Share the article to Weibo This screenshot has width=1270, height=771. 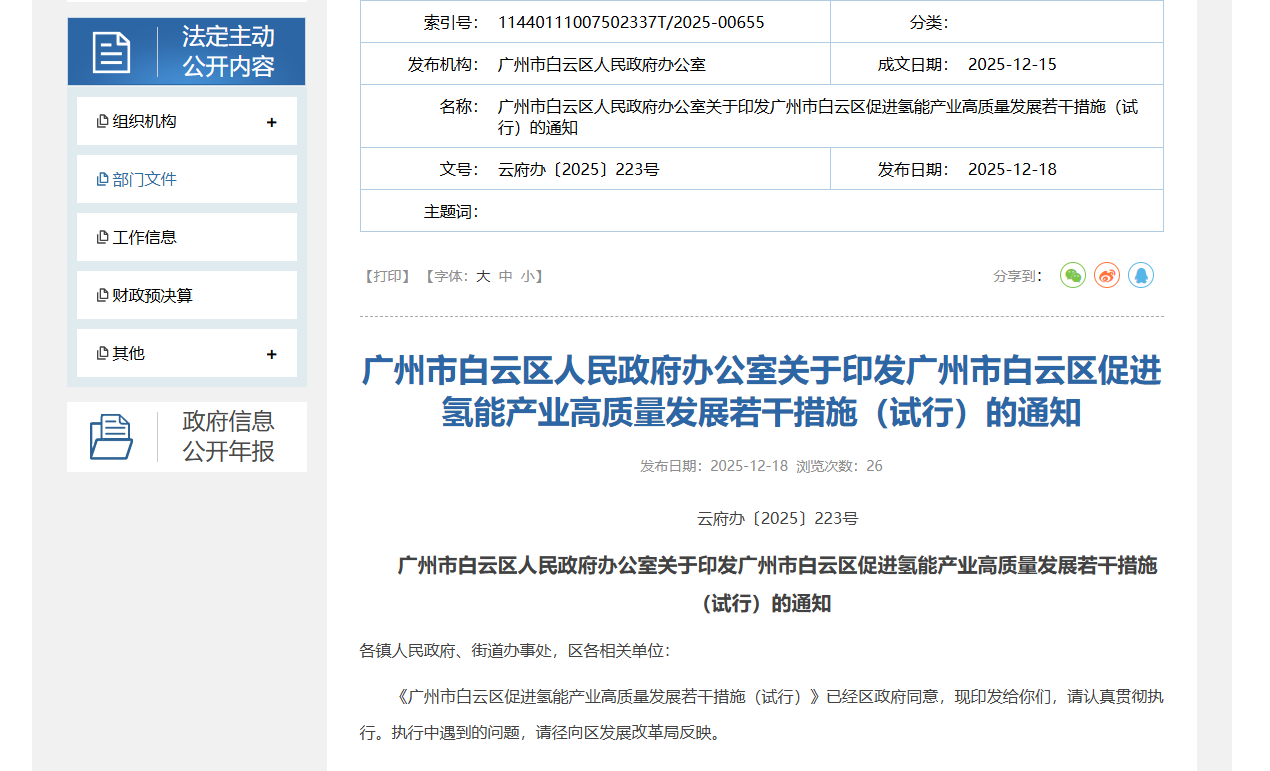[x=1106, y=275]
